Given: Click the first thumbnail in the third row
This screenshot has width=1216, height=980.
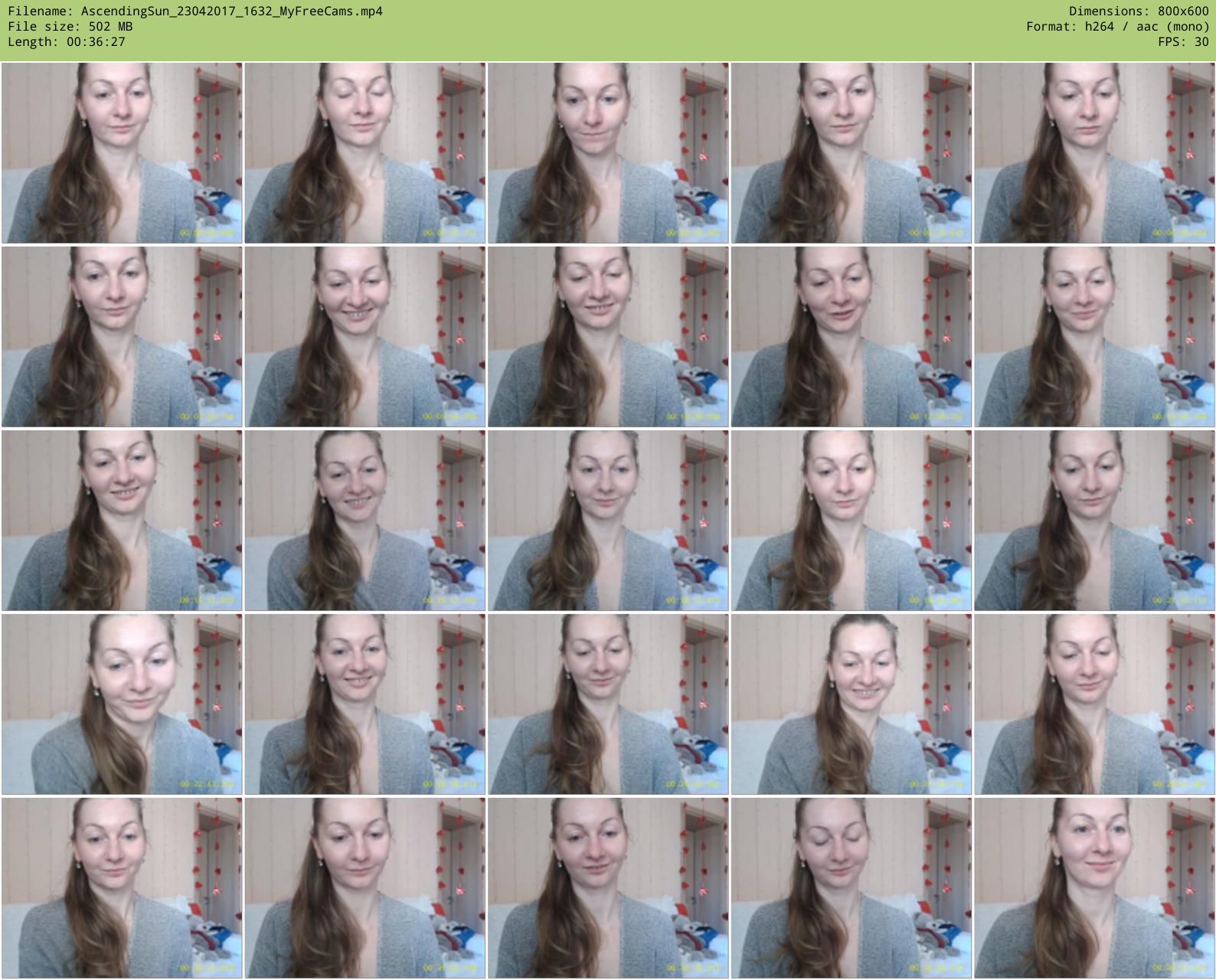Looking at the screenshot, I should pyautogui.click(x=122, y=521).
